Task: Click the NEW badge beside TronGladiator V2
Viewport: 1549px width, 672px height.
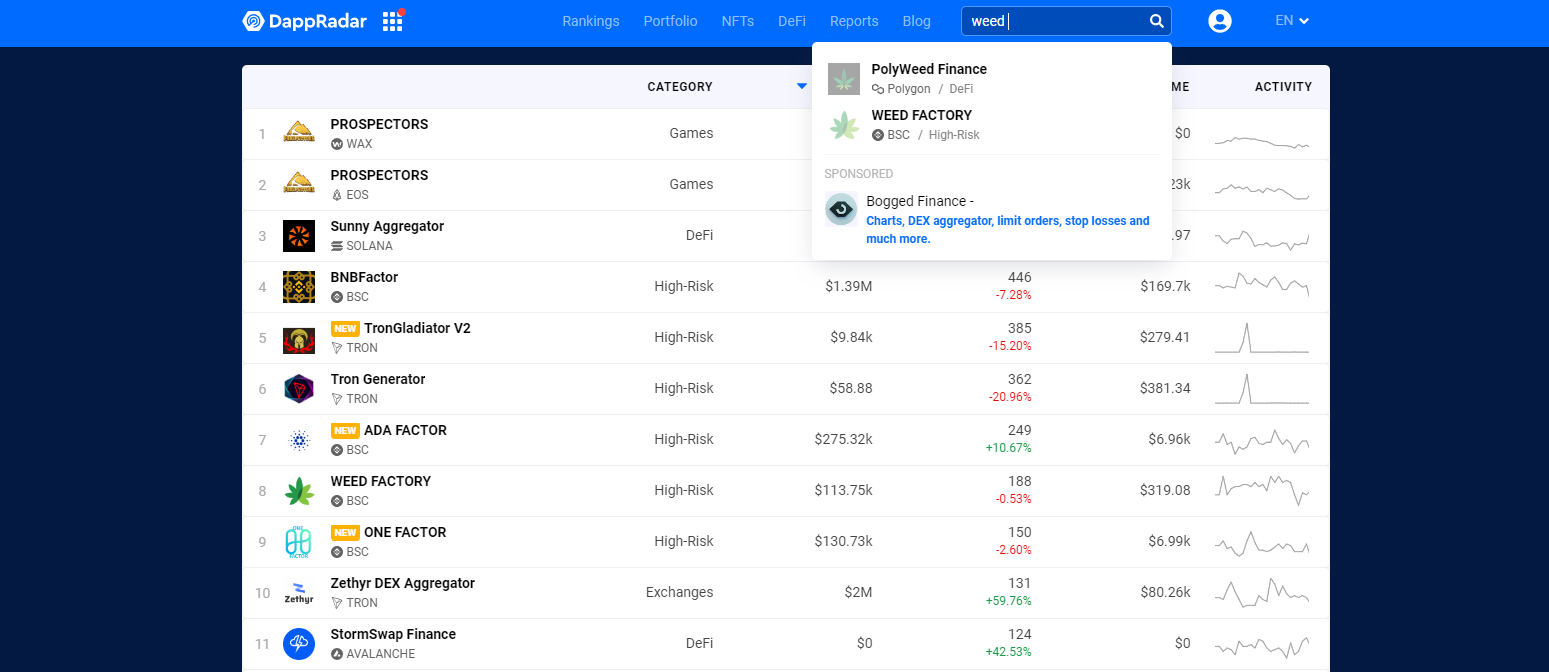Action: coord(345,329)
